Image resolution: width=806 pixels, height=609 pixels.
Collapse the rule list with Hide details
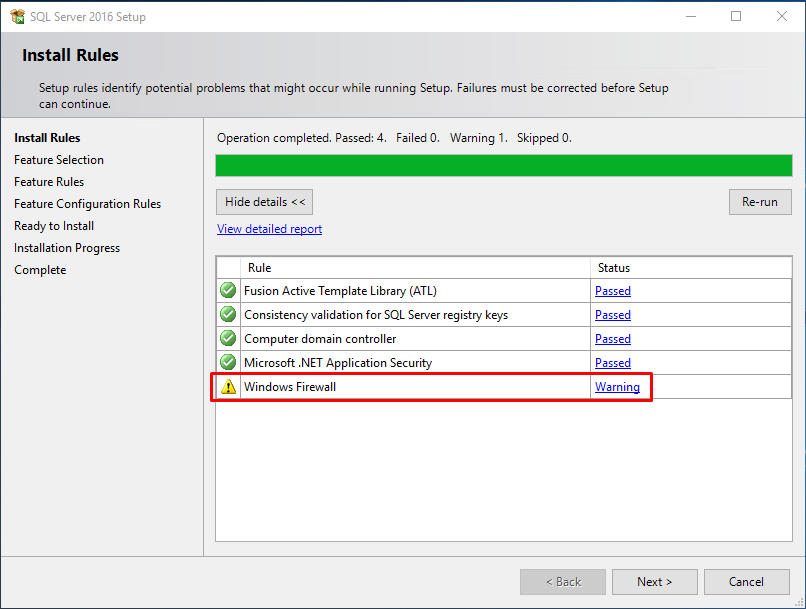pyautogui.click(x=264, y=202)
